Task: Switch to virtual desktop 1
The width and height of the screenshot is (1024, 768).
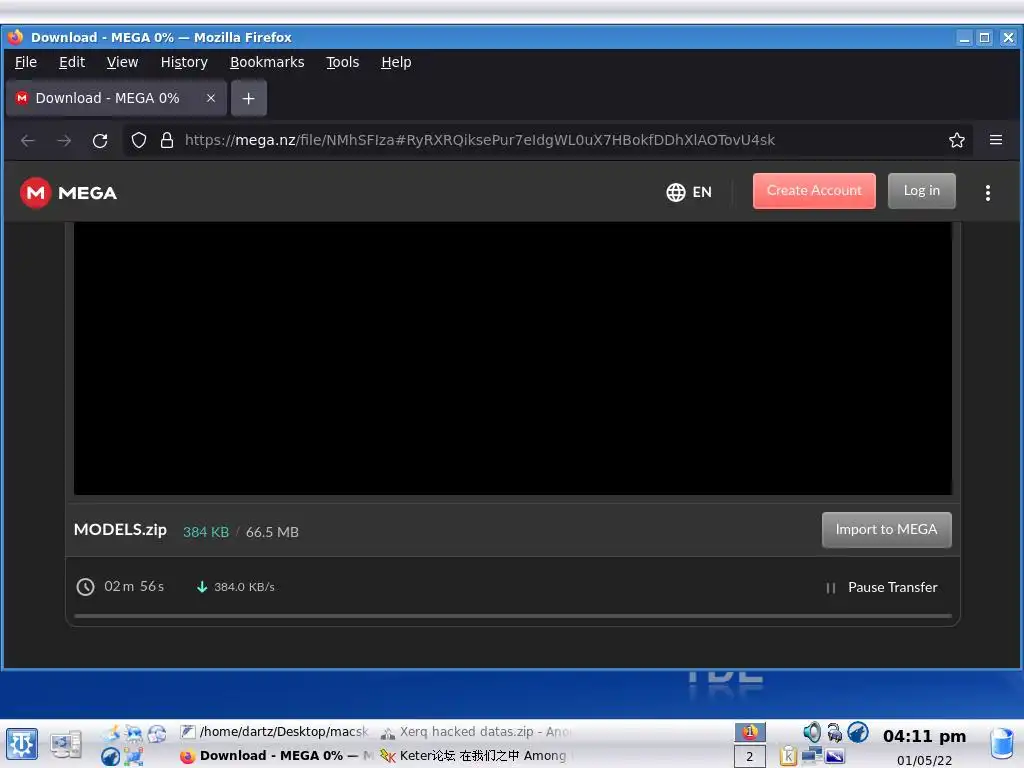Action: (x=750, y=733)
